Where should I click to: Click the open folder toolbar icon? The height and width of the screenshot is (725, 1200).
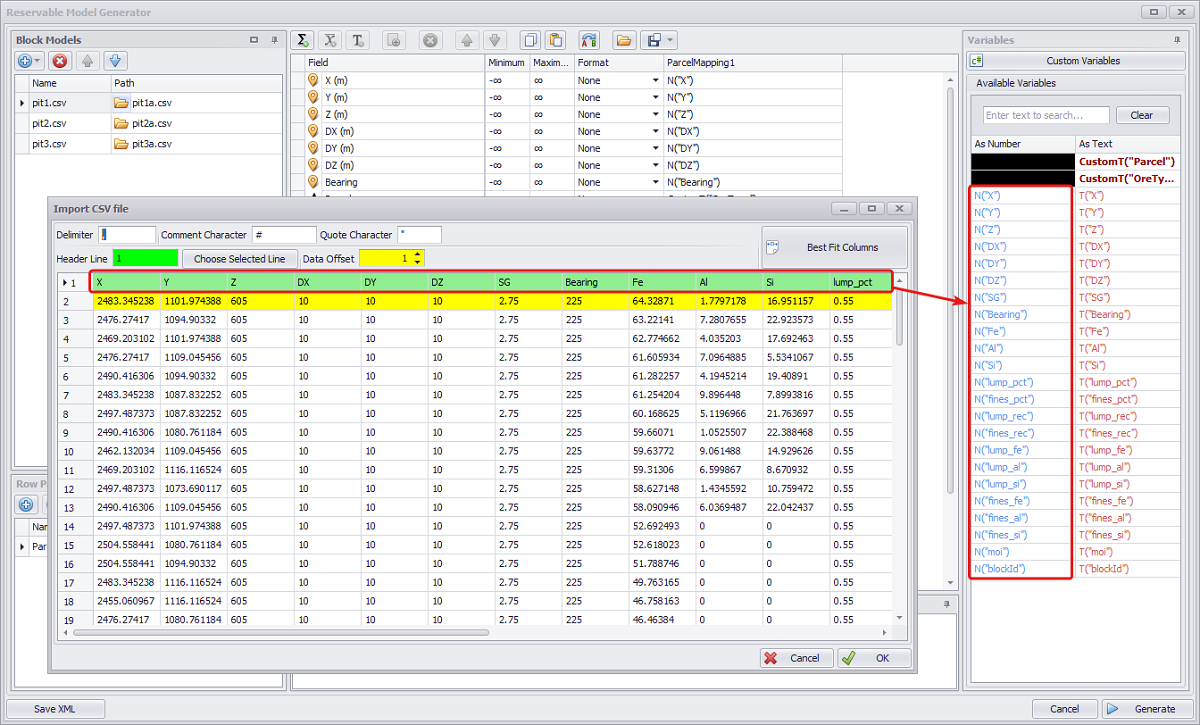click(x=624, y=41)
